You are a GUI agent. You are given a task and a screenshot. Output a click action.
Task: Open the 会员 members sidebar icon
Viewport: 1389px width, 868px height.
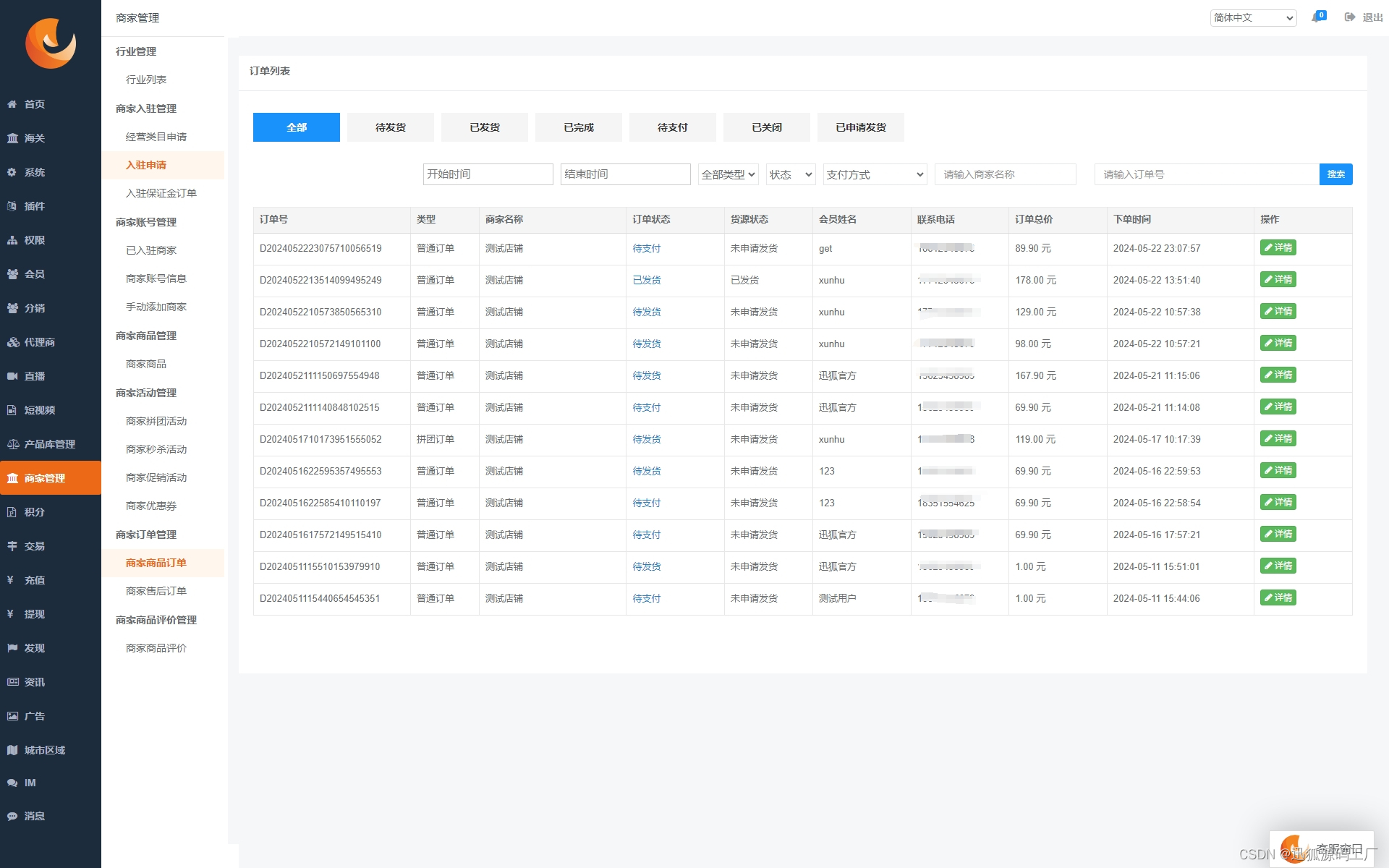click(12, 274)
